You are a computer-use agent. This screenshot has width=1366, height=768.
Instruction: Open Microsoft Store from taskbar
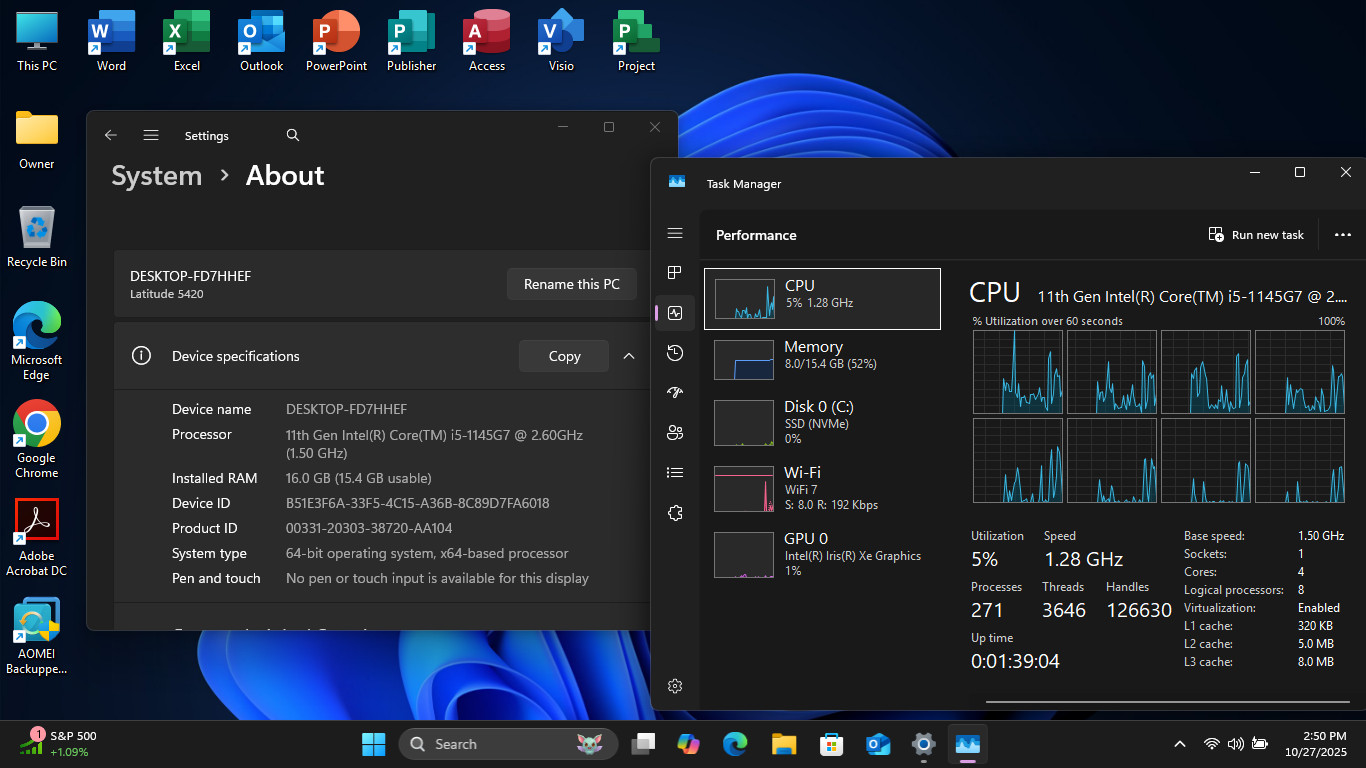[x=830, y=744]
